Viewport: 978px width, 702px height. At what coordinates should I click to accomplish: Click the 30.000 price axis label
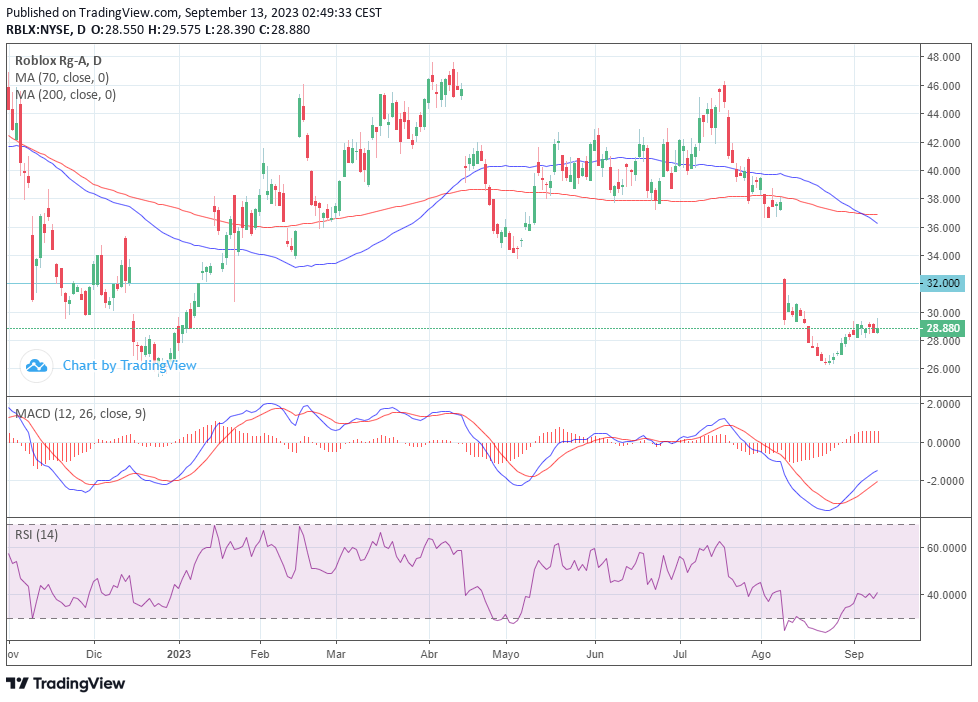(943, 313)
